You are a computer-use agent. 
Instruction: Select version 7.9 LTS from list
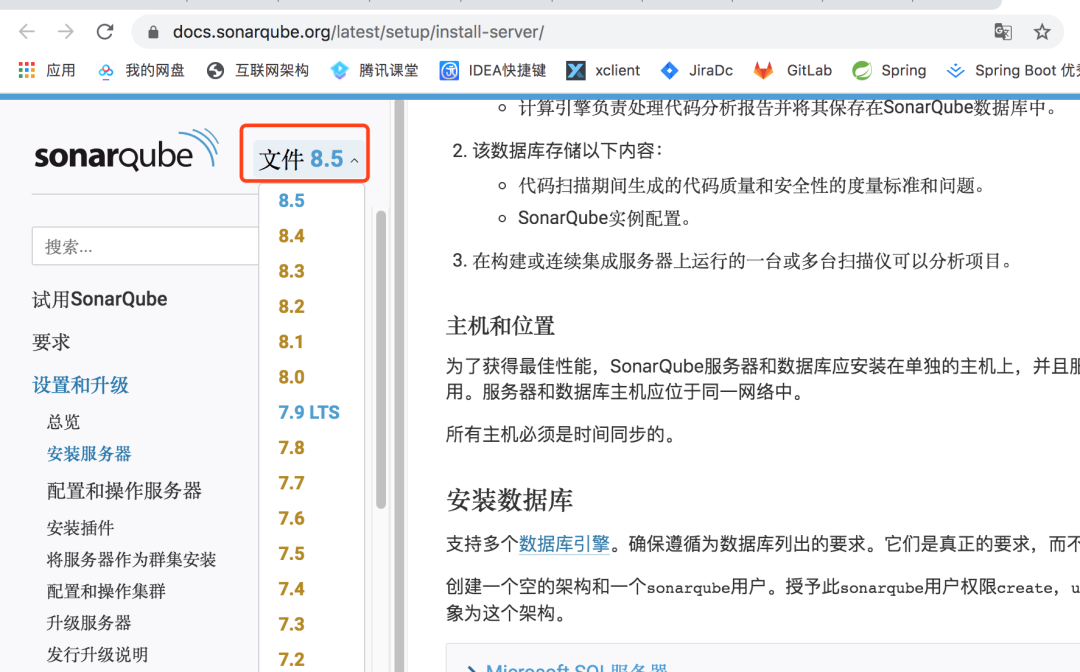point(309,412)
